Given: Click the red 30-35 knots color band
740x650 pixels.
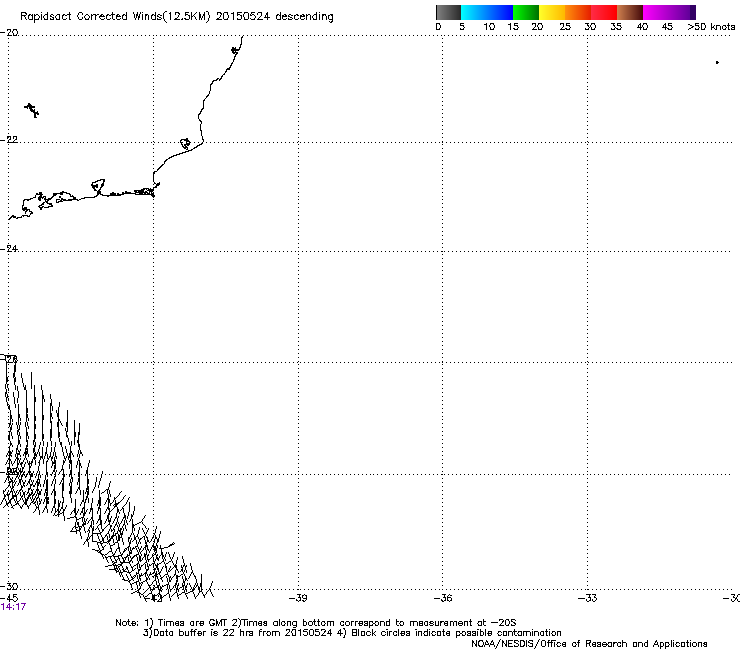Looking at the screenshot, I should click(604, 12).
